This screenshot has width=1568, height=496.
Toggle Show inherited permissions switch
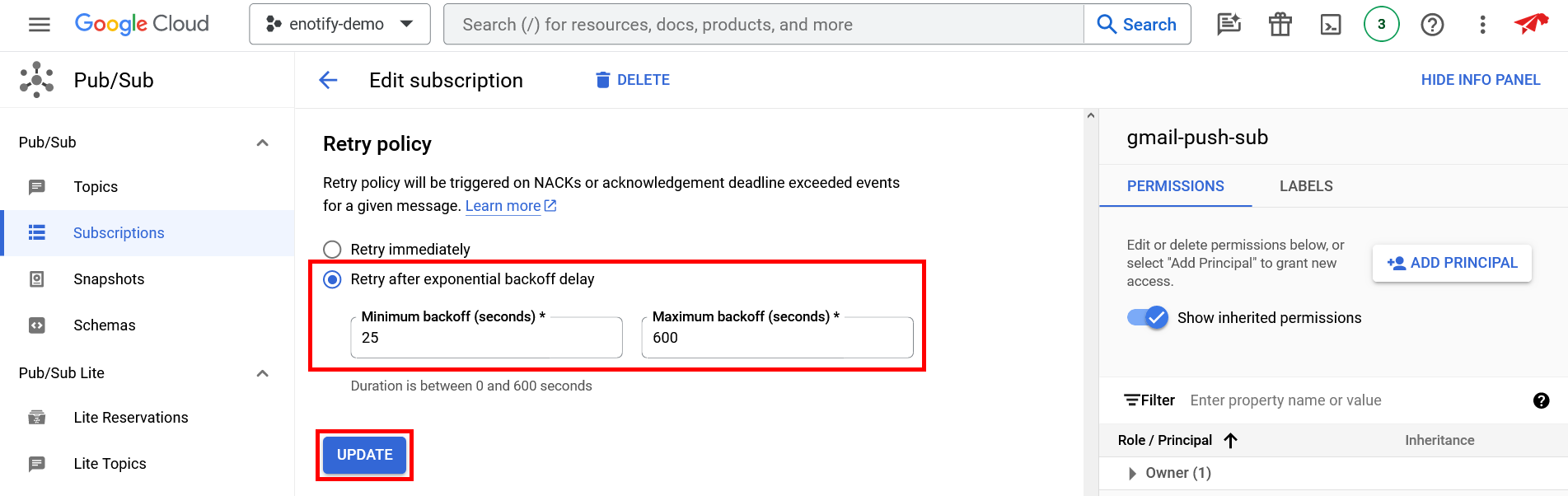tap(1148, 318)
